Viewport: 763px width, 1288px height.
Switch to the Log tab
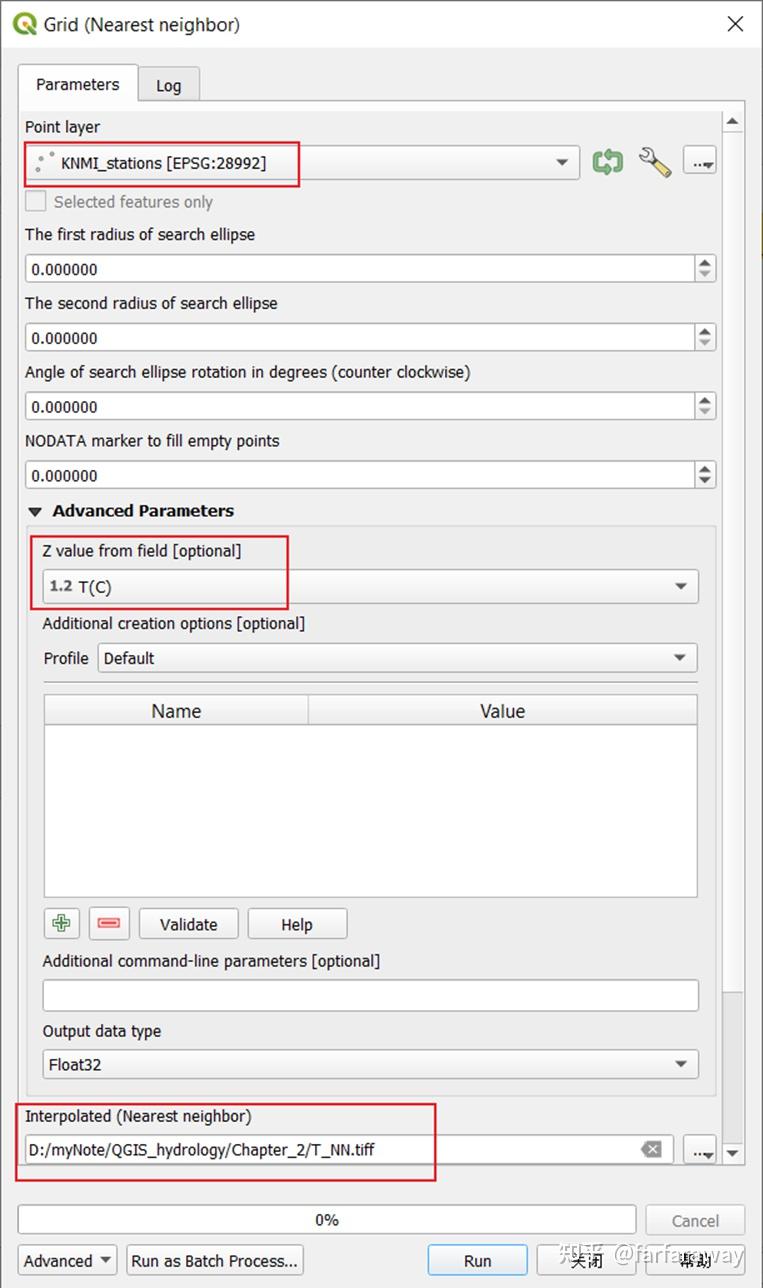pos(168,85)
